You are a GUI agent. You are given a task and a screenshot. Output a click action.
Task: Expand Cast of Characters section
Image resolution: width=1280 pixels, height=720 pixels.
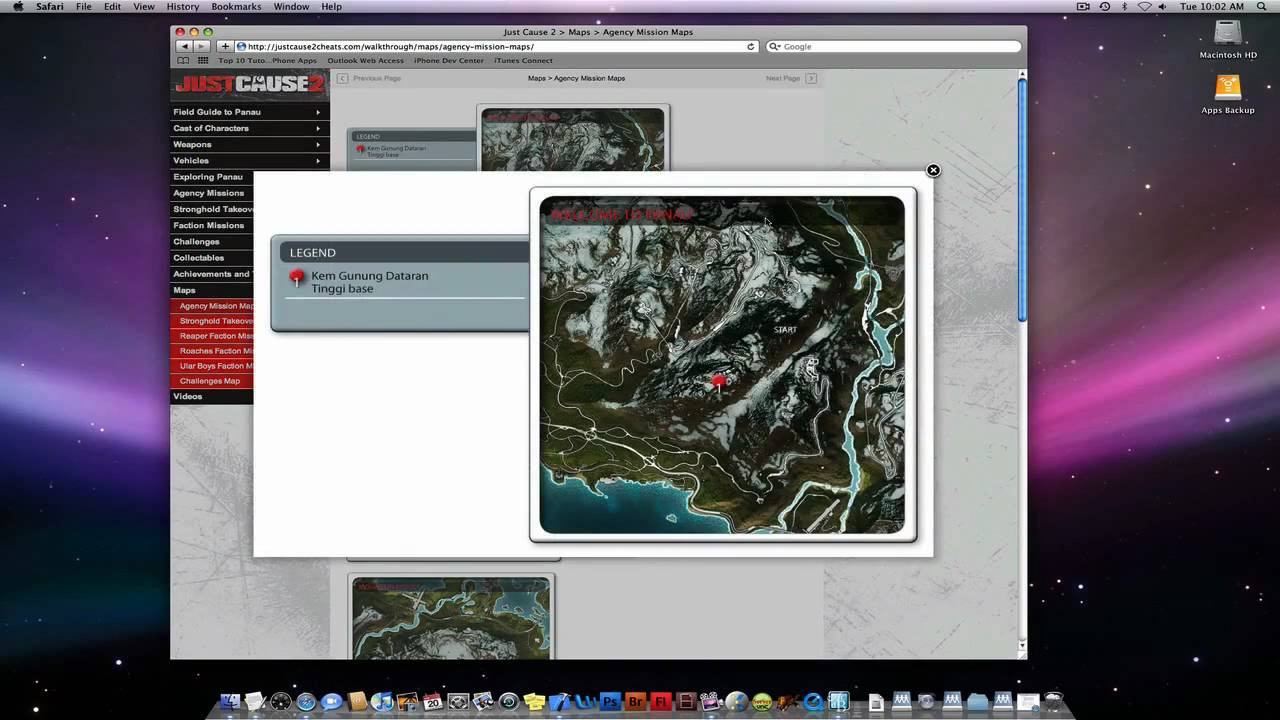pos(250,128)
